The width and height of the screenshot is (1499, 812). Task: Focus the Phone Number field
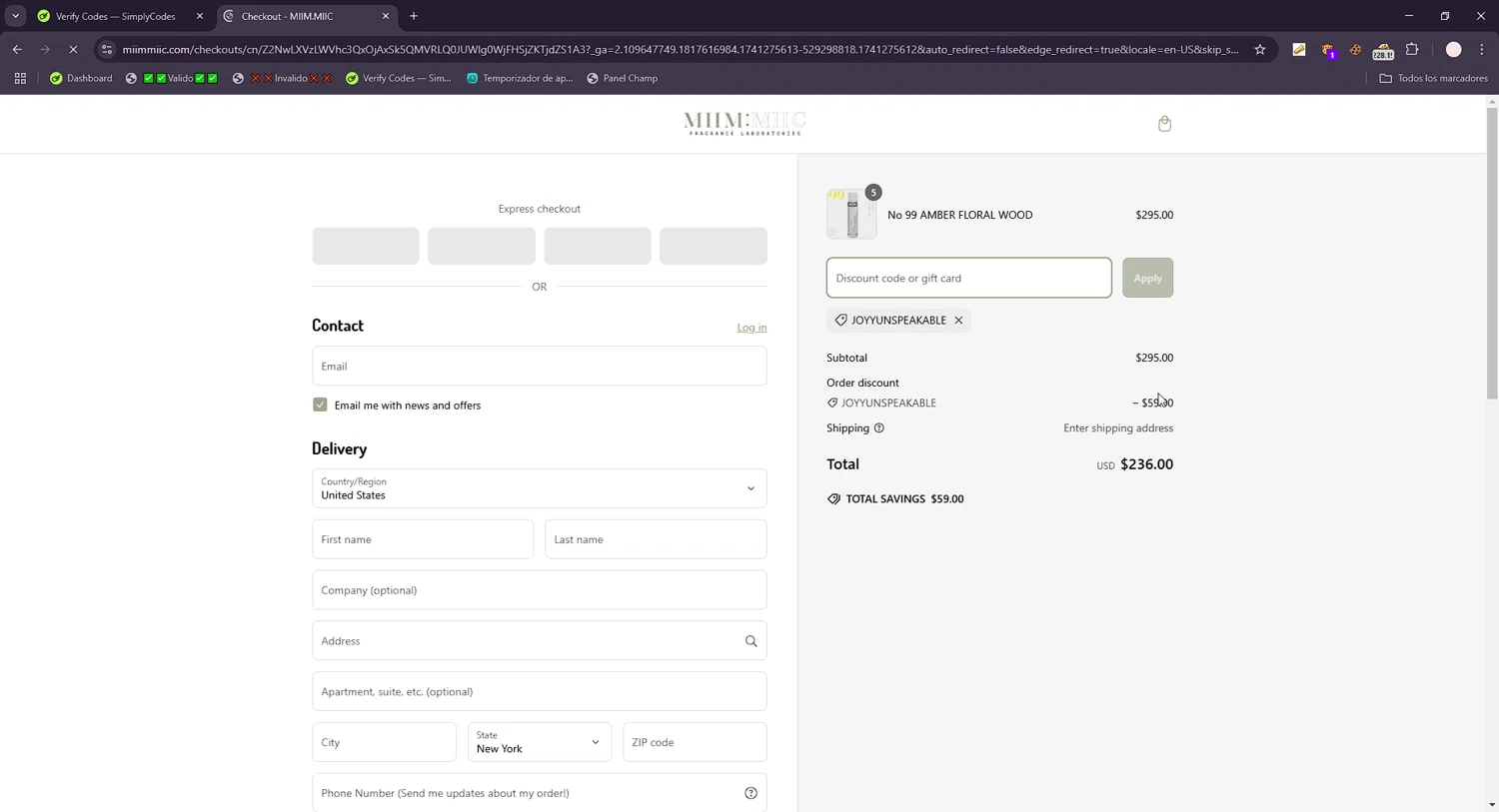click(x=540, y=793)
